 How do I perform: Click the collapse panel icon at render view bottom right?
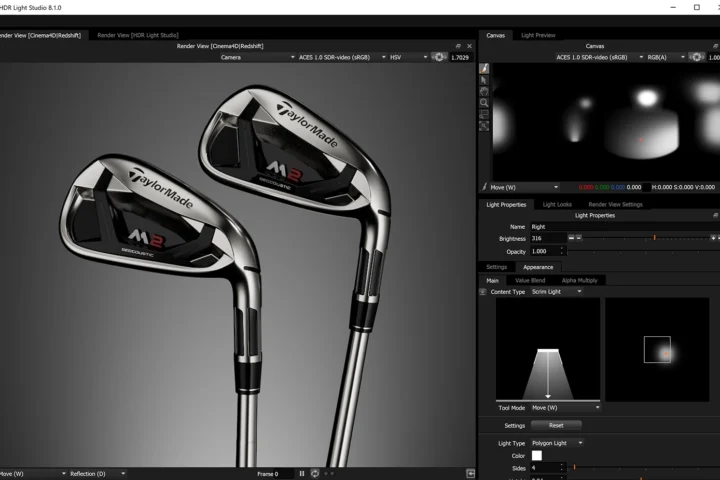pyautogui.click(x=470, y=474)
